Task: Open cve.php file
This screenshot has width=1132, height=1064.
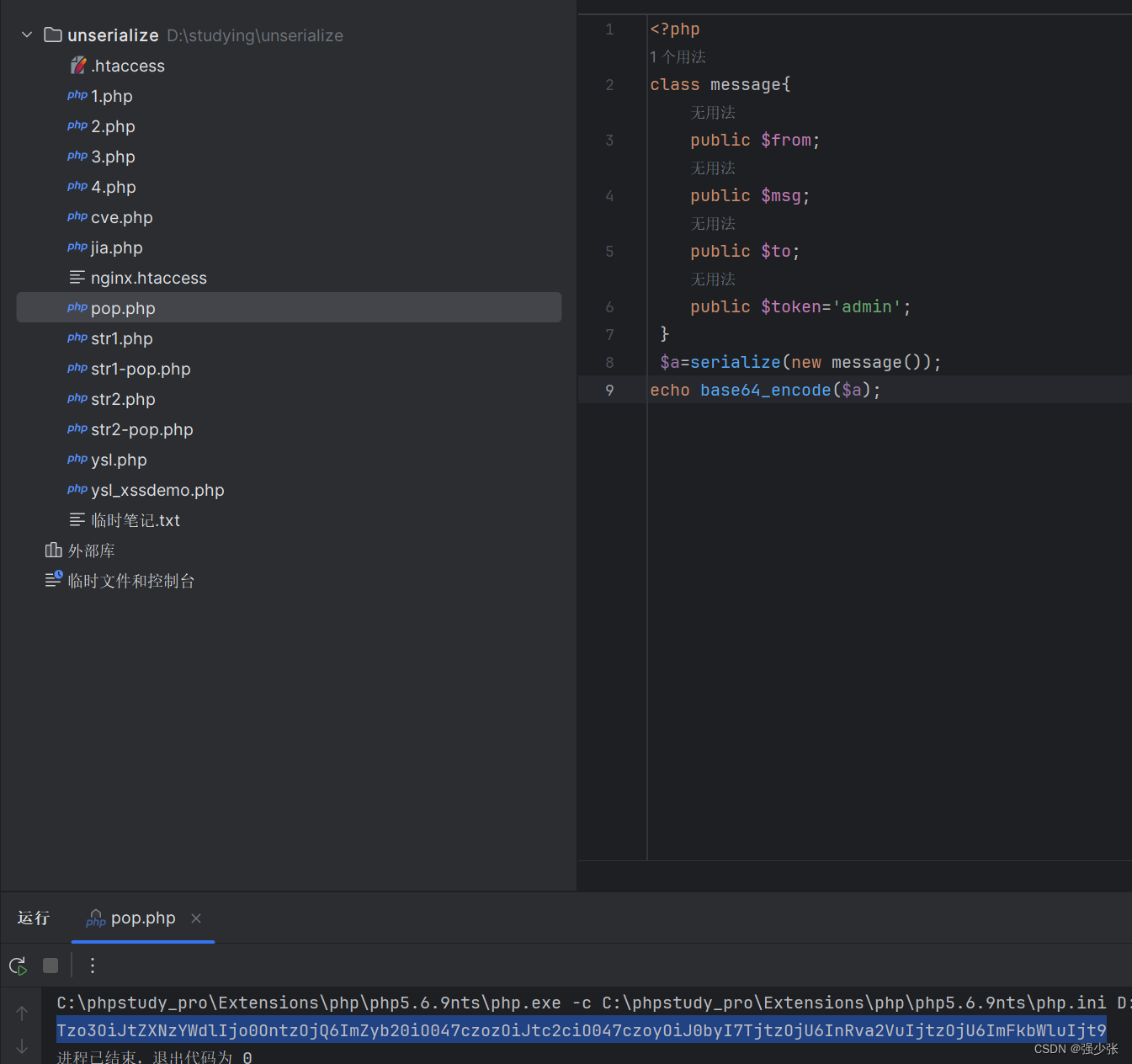Action: [122, 217]
